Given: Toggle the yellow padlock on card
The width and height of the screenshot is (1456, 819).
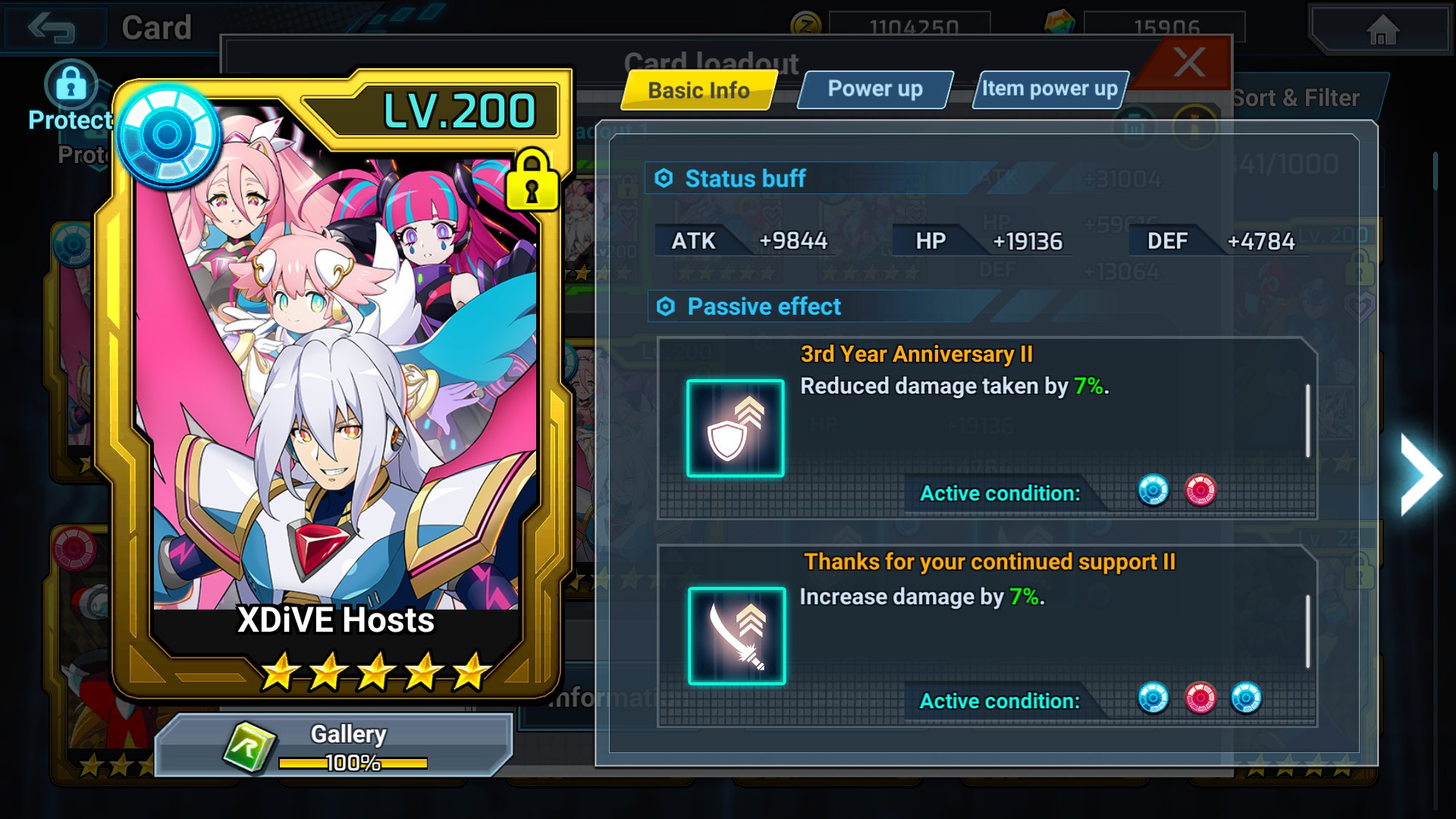Looking at the screenshot, I should pos(532,180).
